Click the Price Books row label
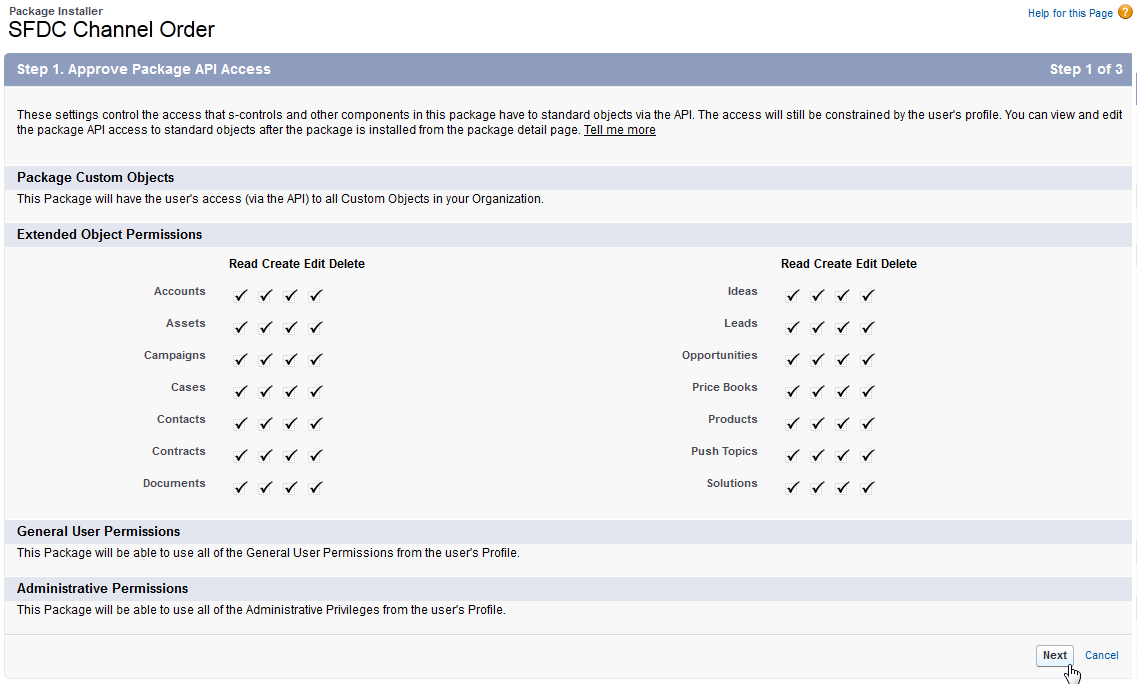Image resolution: width=1137 pixels, height=684 pixels. [x=724, y=387]
